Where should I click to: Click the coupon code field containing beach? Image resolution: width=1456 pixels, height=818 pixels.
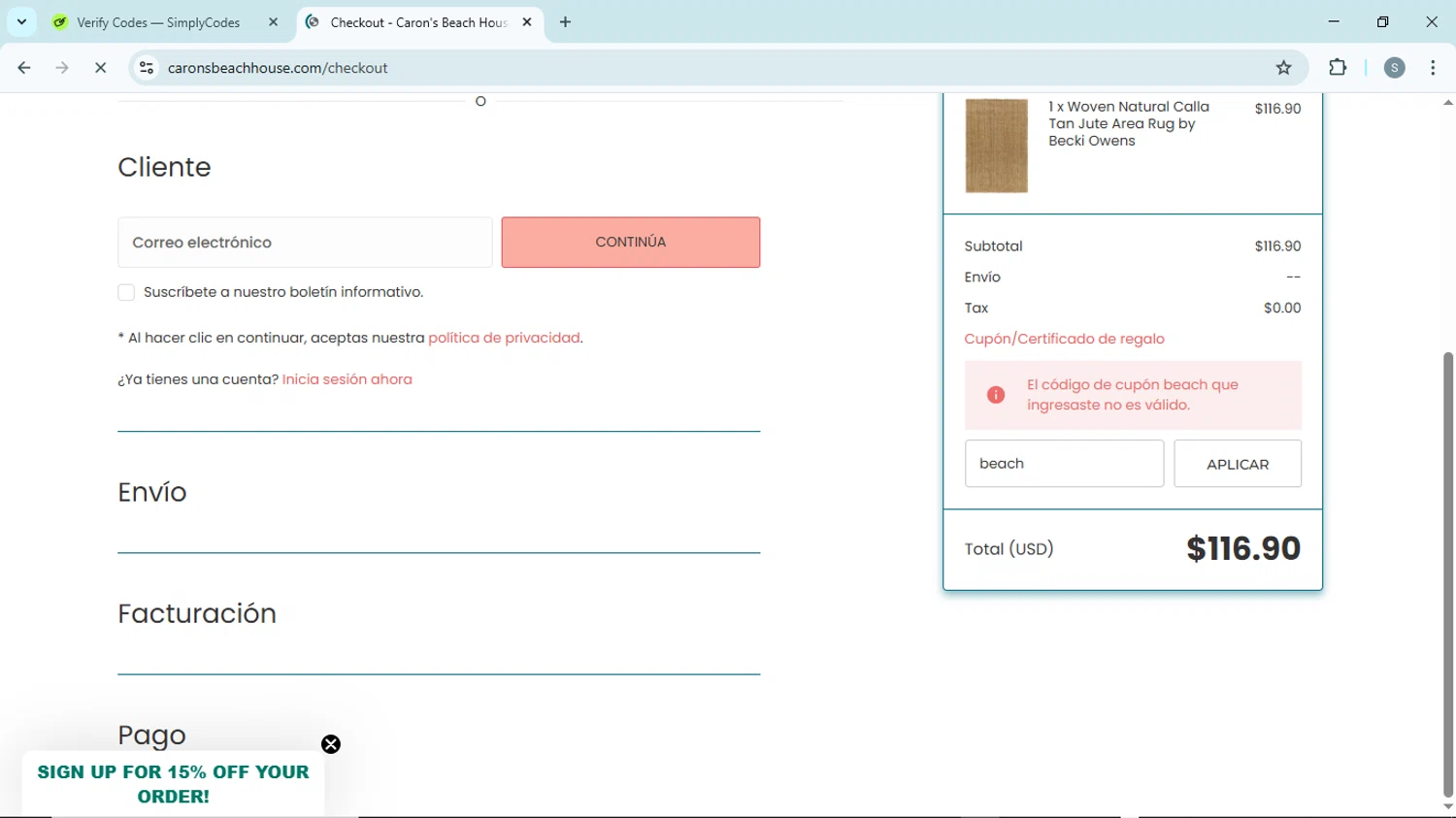[x=1064, y=464]
